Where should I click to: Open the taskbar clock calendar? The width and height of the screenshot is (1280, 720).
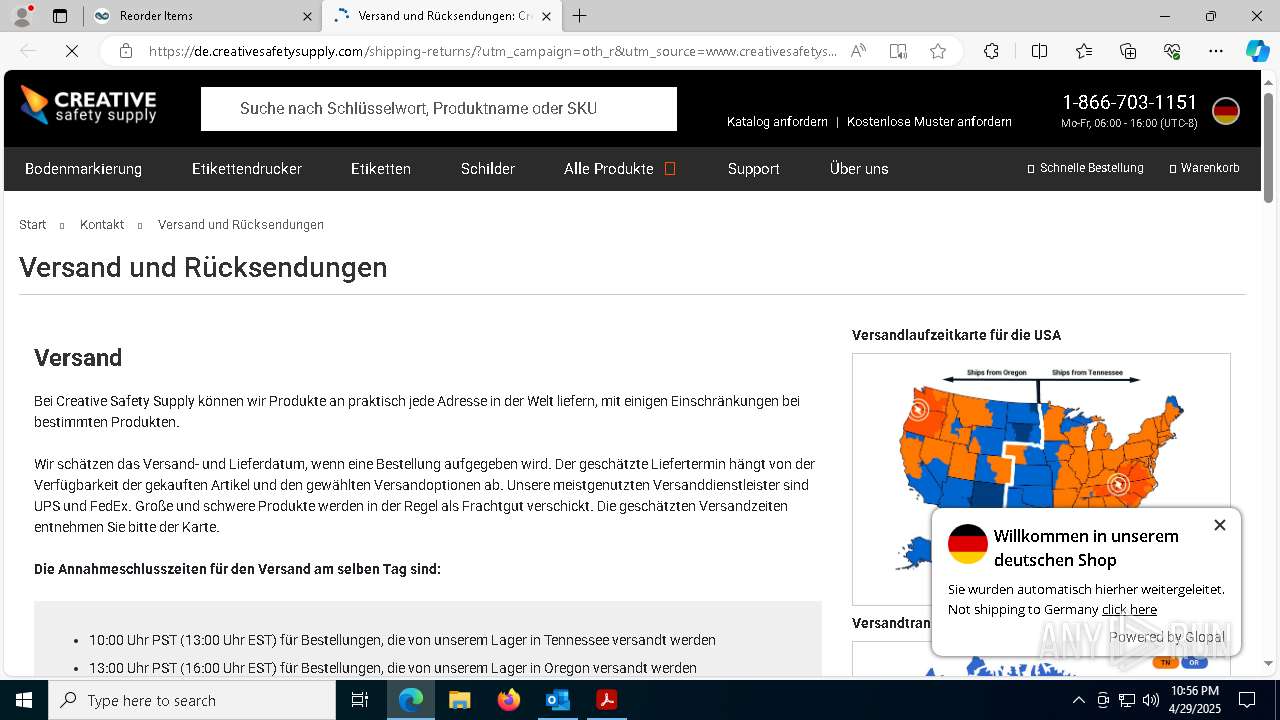[x=1195, y=700]
